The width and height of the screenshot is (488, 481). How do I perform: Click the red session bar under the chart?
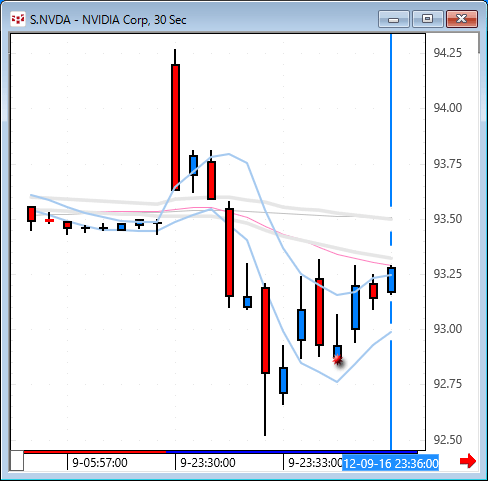95,452
